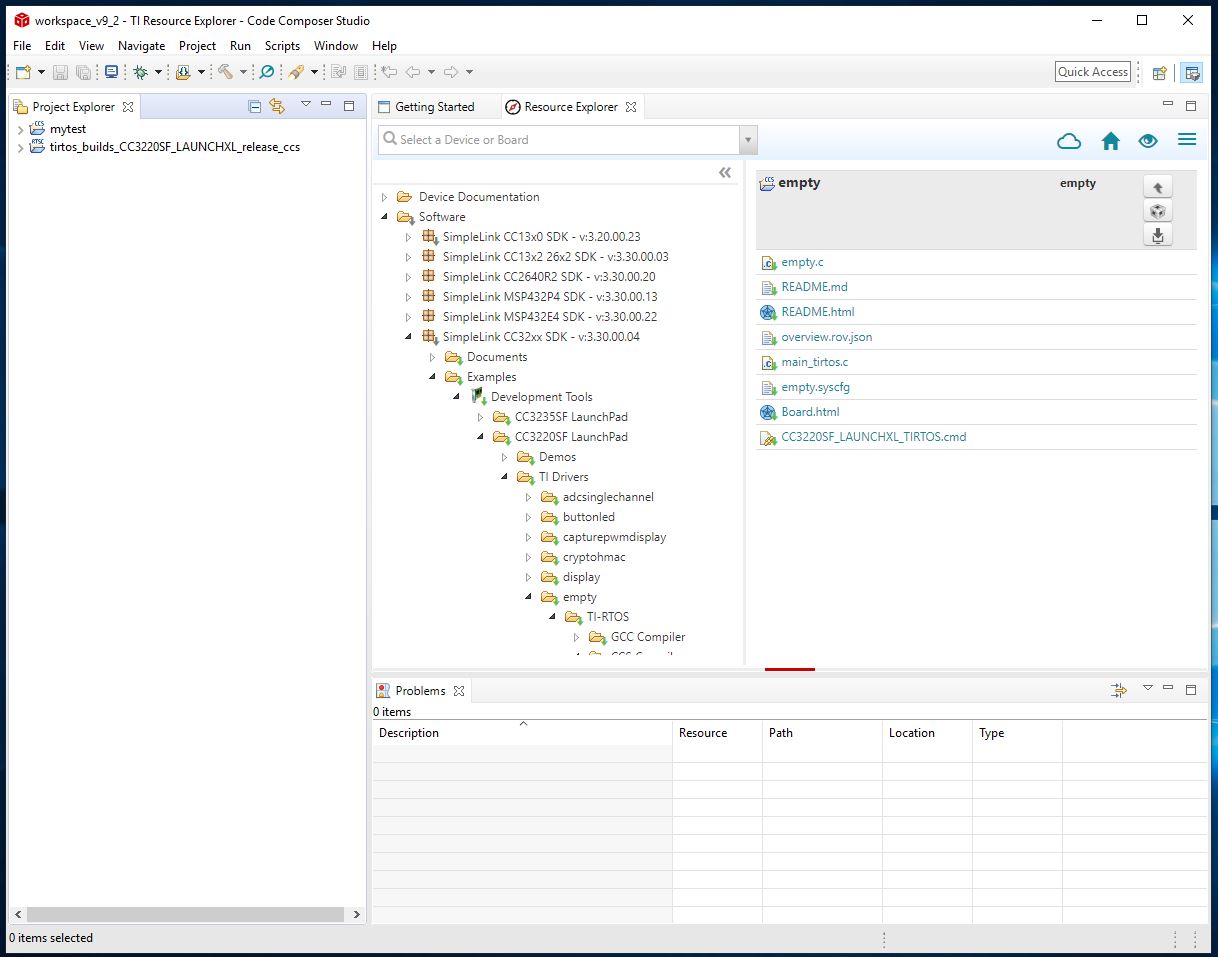Click the import cube button beside empty
The image size is (1218, 957).
click(1157, 211)
